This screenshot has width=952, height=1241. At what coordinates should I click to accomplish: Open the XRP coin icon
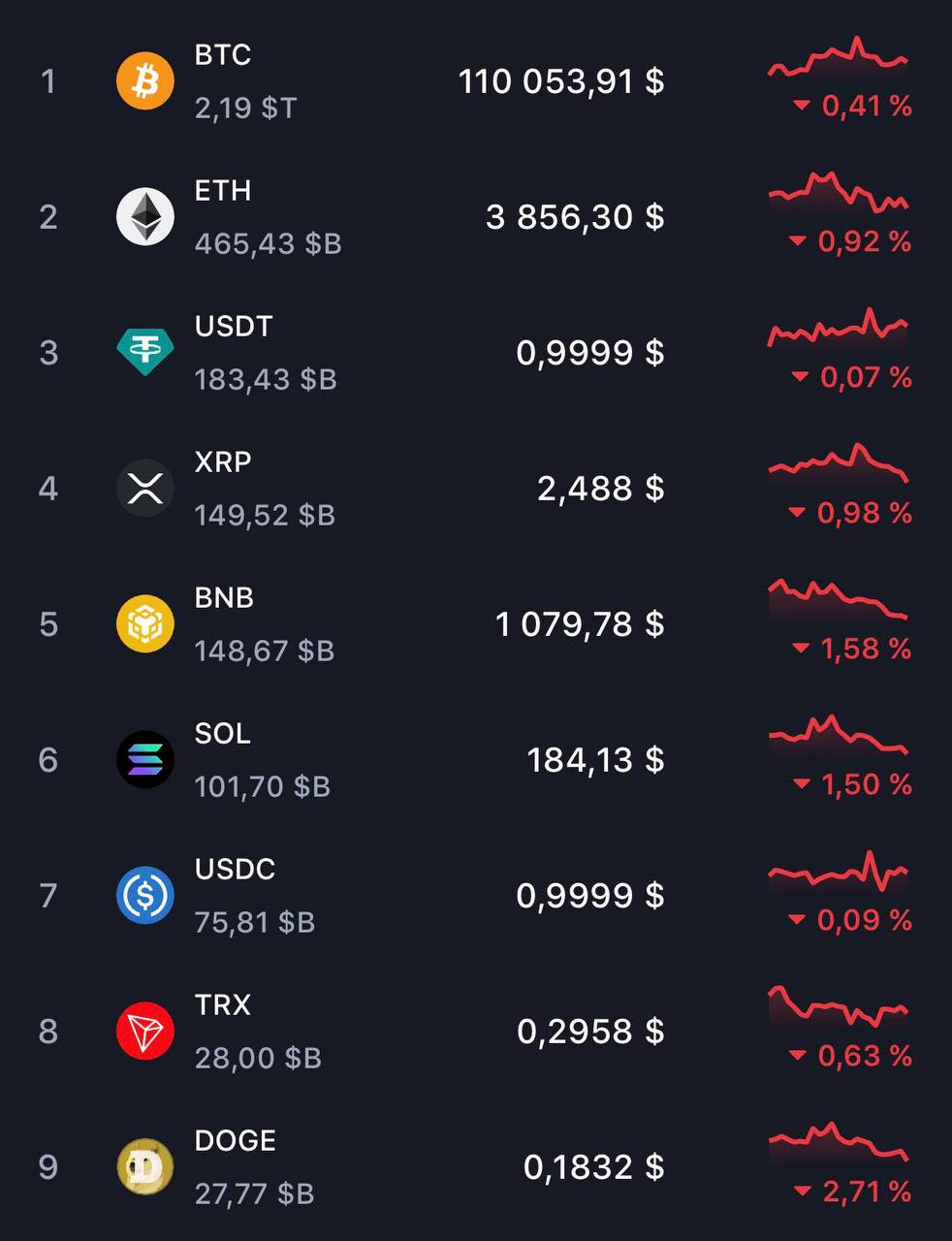click(145, 488)
